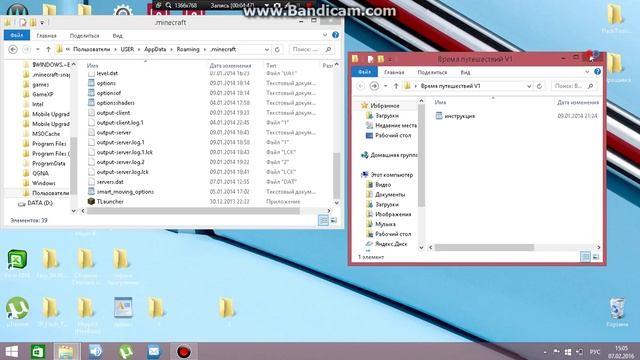Open uTorrent from the taskbar
Image resolution: width=640 pixels, height=360 pixels.
tap(126, 351)
